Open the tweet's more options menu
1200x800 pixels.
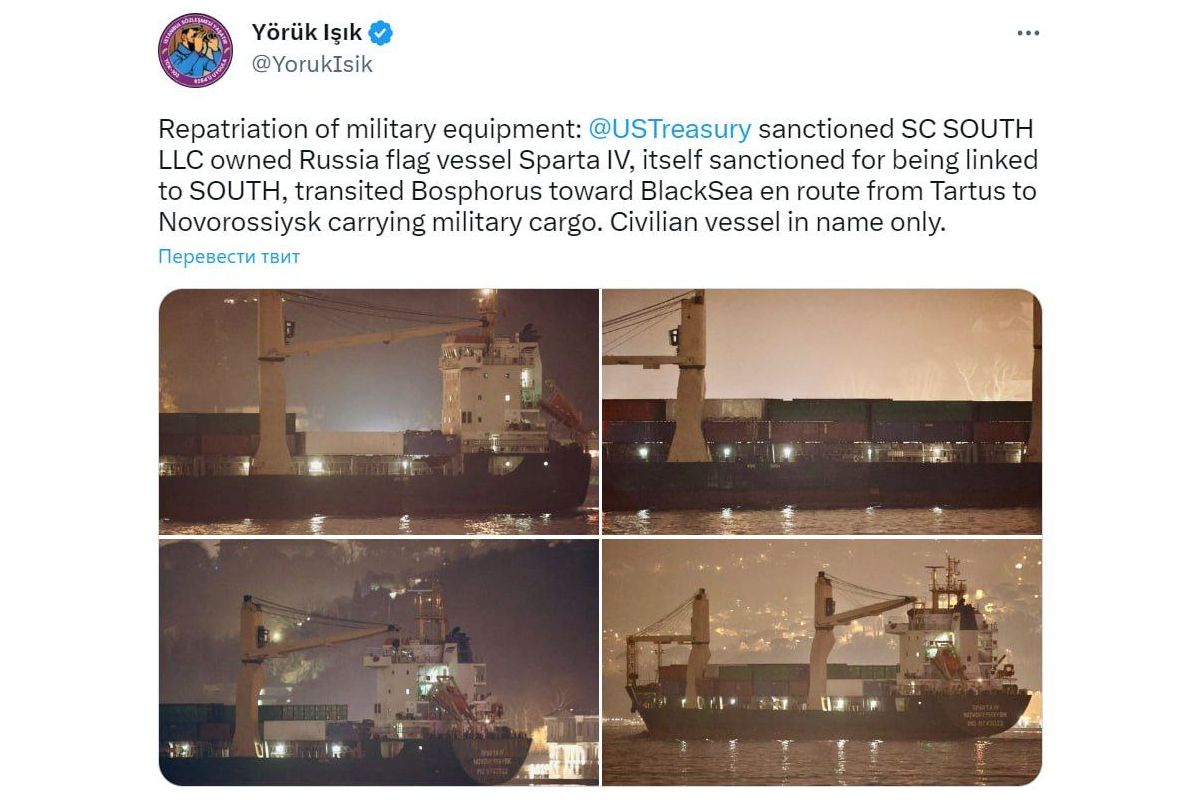pyautogui.click(x=1028, y=33)
